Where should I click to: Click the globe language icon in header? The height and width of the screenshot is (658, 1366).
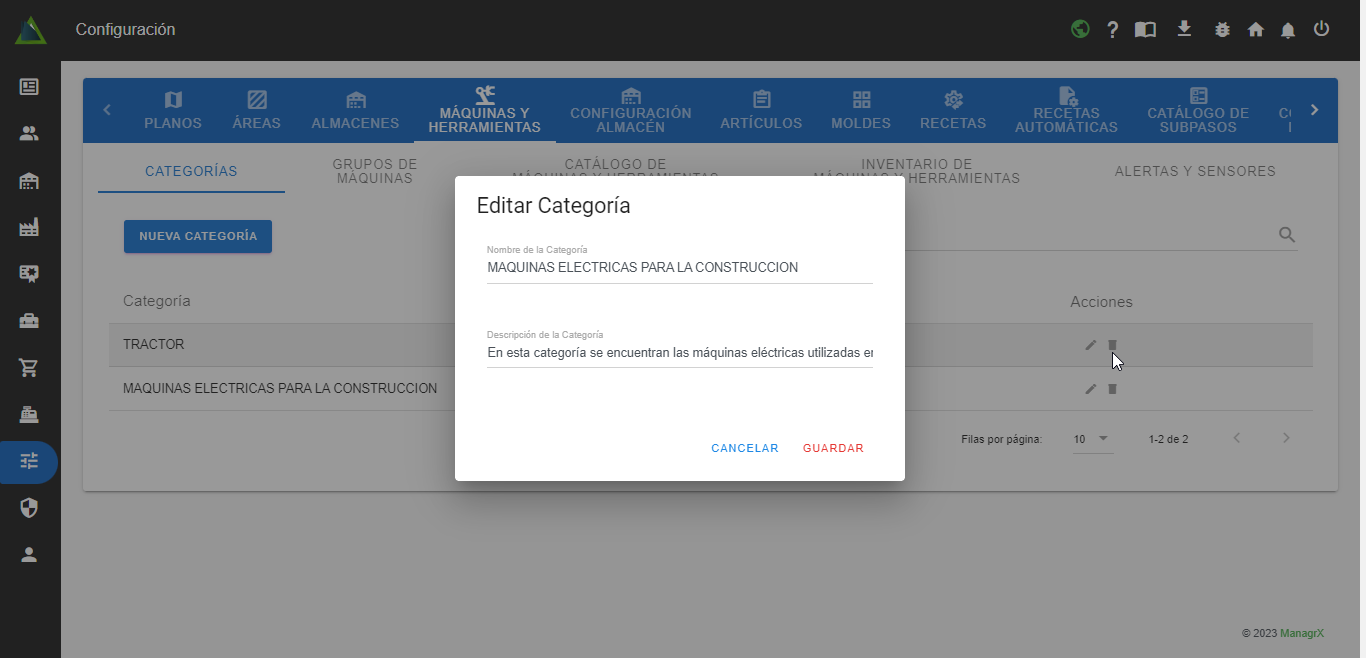coord(1080,29)
